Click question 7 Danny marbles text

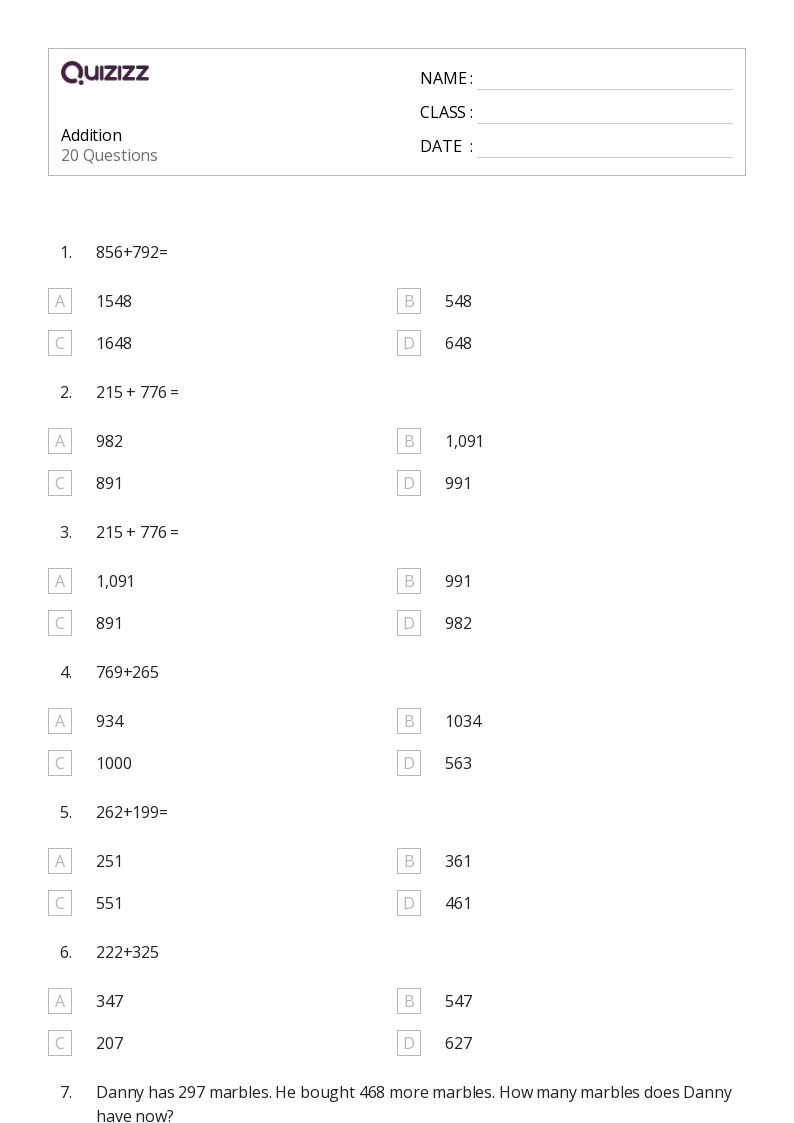(x=414, y=1104)
